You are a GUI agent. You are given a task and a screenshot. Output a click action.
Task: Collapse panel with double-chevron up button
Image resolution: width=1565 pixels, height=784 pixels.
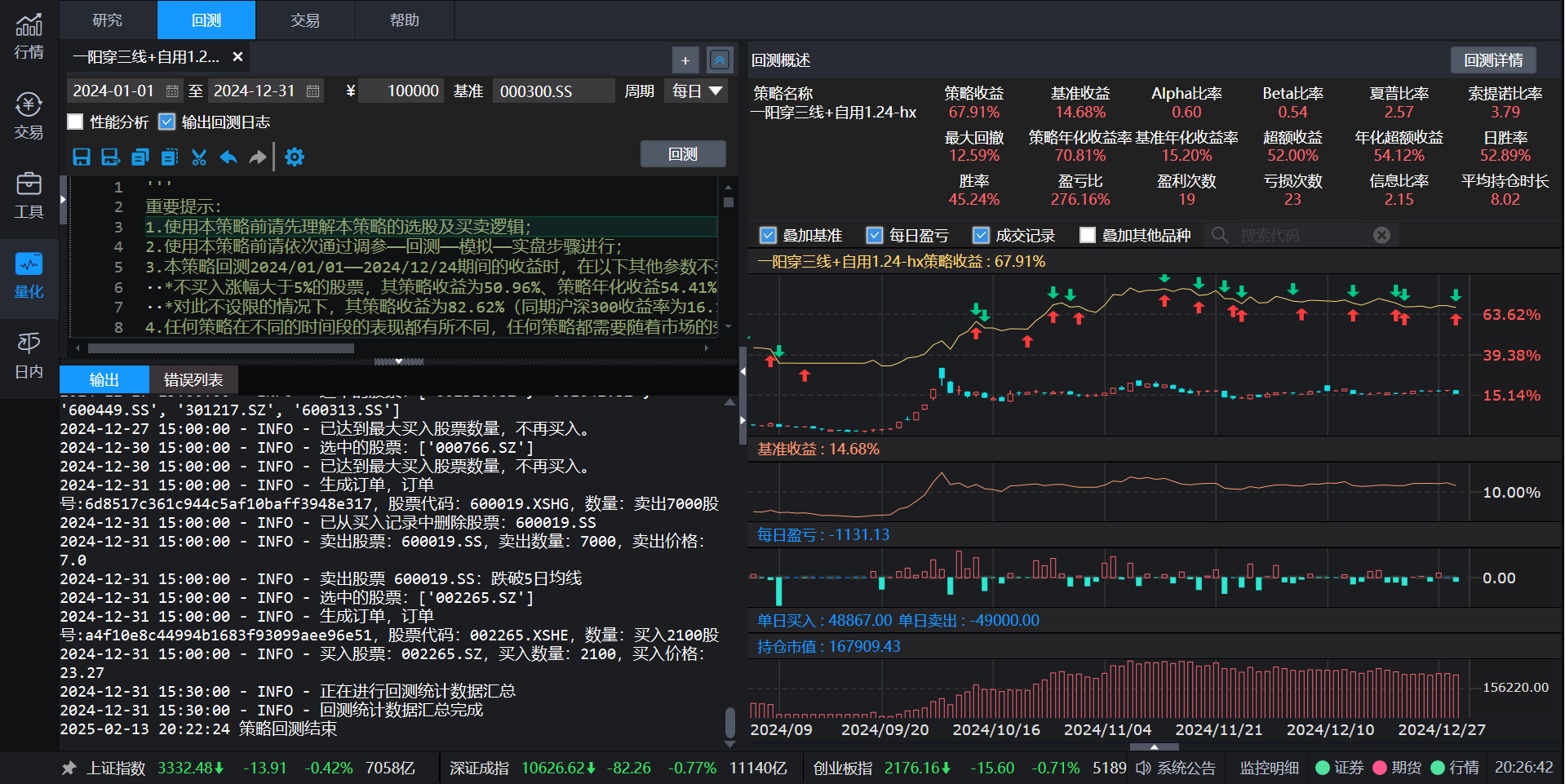(x=720, y=60)
